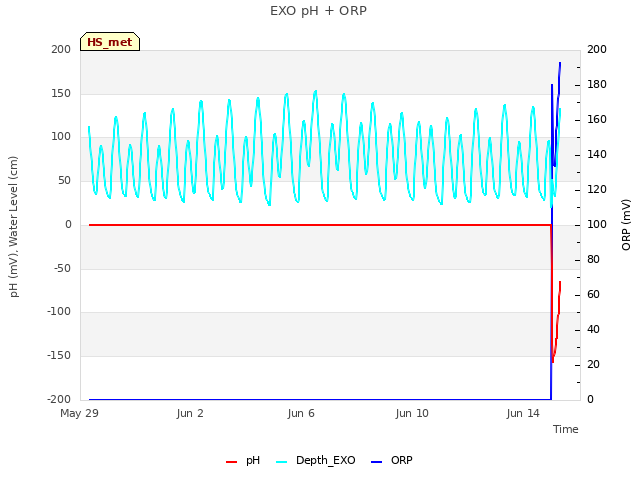Toggle ORP series in the legend
This screenshot has height=480, width=640.
coord(392,460)
